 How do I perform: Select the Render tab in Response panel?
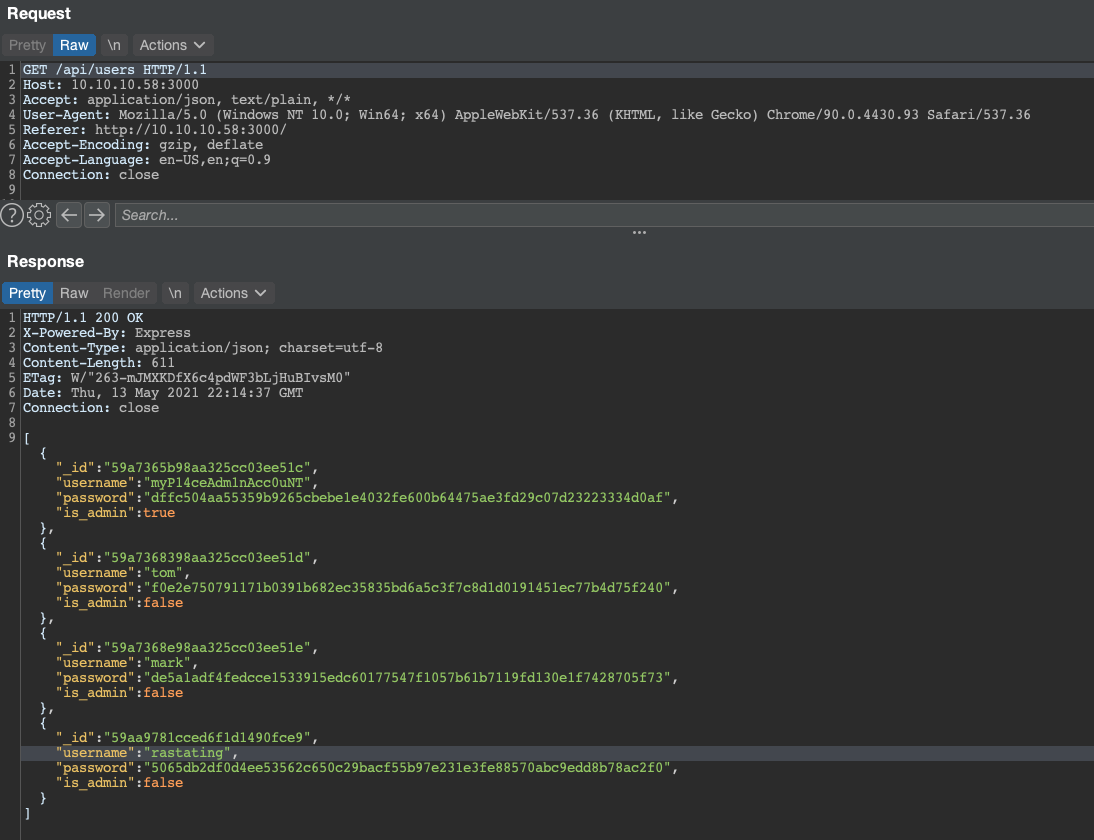pyautogui.click(x=126, y=292)
